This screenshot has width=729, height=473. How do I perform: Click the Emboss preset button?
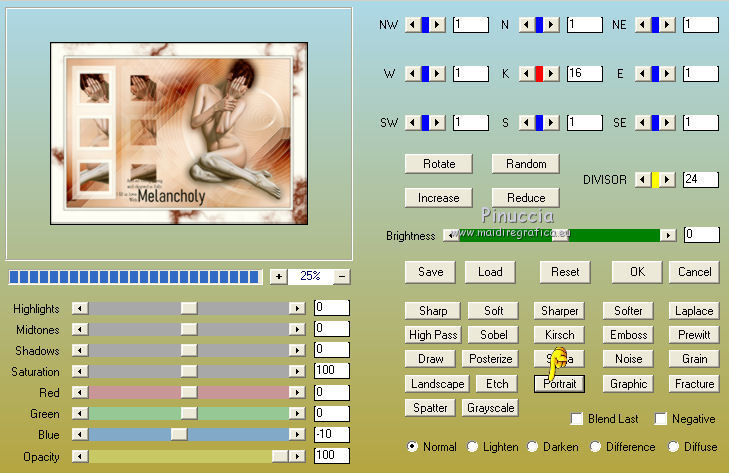pos(628,335)
